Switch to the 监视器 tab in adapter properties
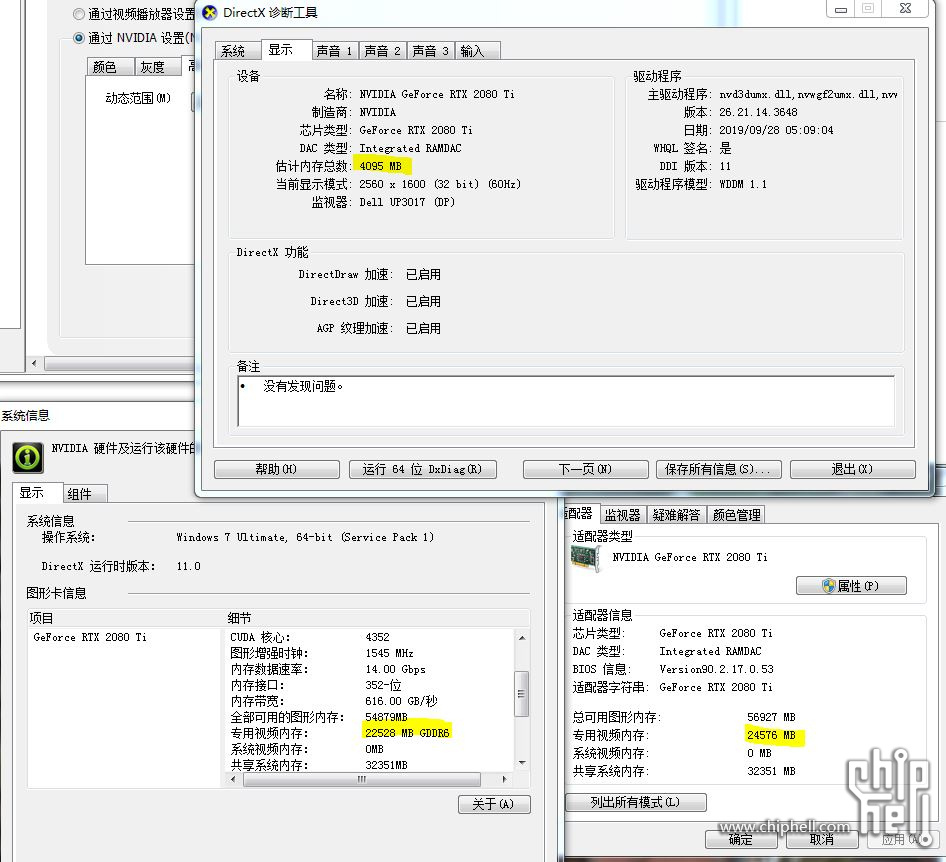This screenshot has width=946, height=862. (623, 515)
